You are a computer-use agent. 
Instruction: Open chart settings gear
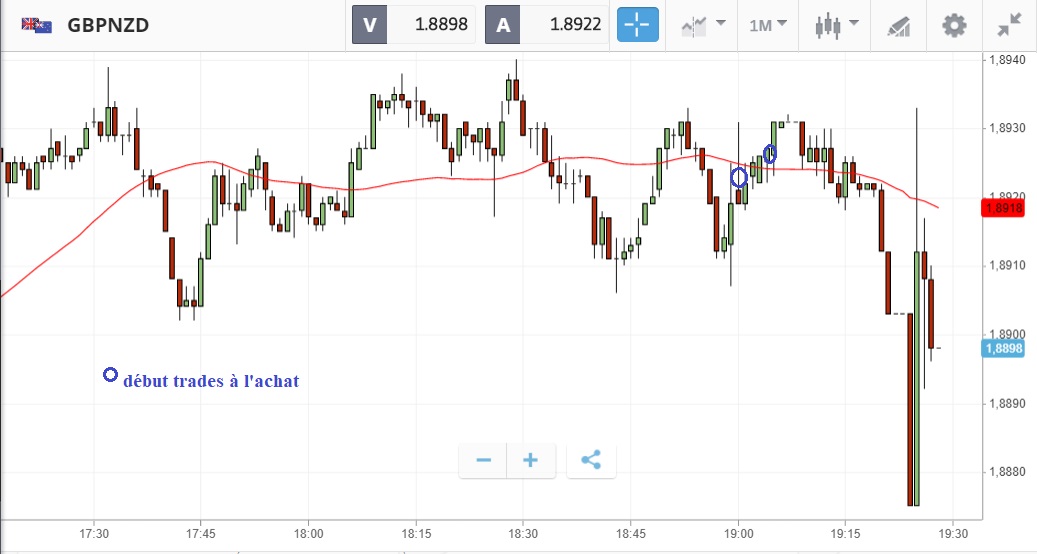tap(955, 25)
